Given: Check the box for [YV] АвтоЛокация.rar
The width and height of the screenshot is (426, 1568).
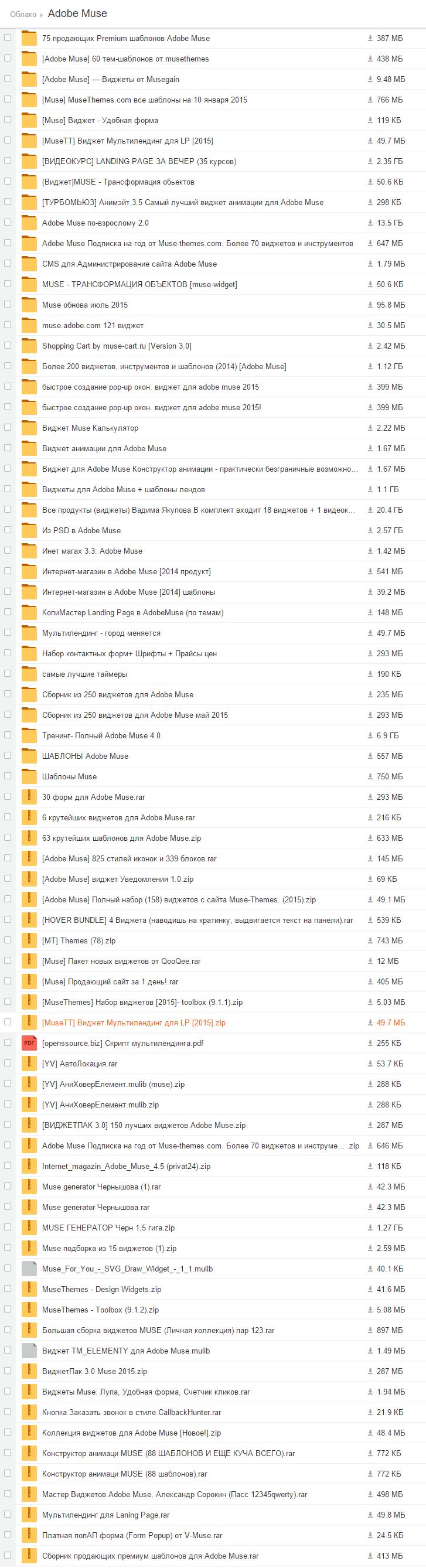Looking at the screenshot, I should (7, 1063).
